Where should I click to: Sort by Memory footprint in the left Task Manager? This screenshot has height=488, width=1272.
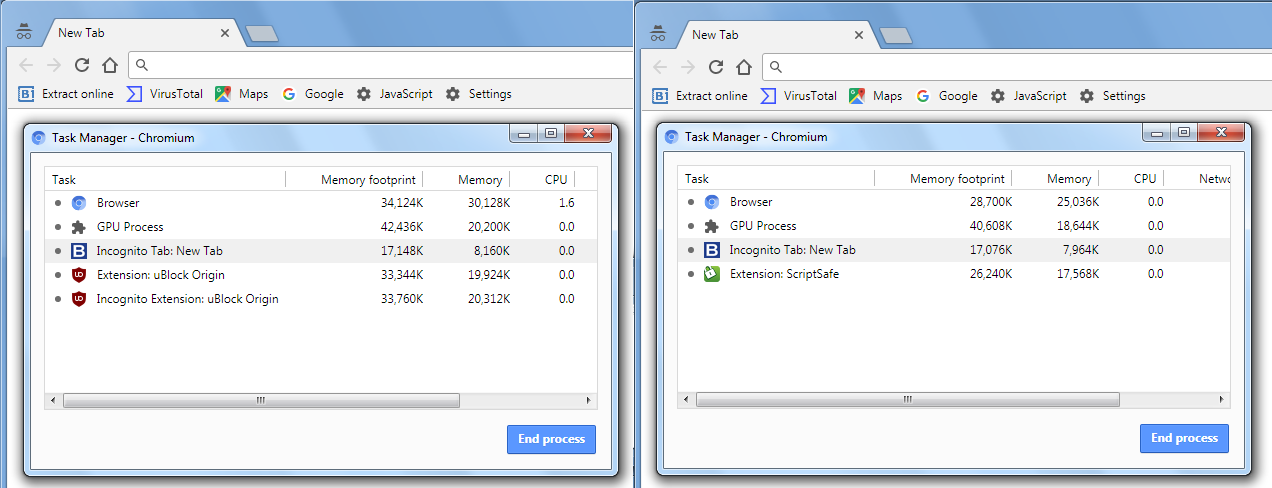click(x=355, y=180)
